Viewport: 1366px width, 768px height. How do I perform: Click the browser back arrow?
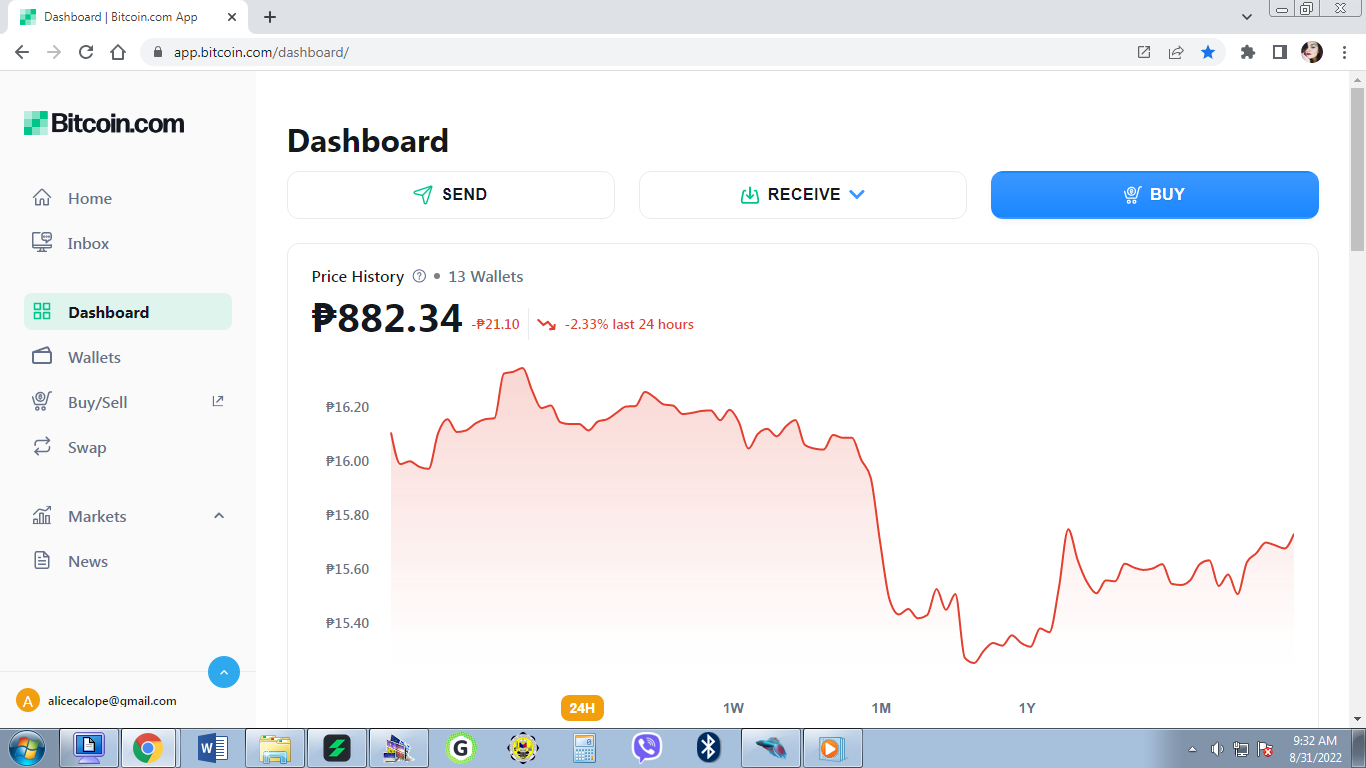[x=22, y=52]
